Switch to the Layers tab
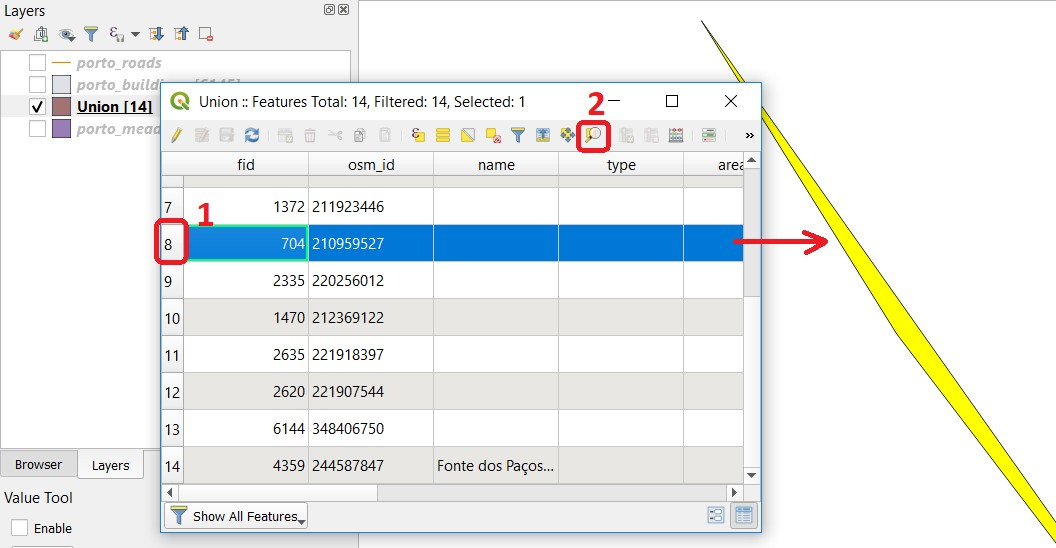 click(110, 465)
